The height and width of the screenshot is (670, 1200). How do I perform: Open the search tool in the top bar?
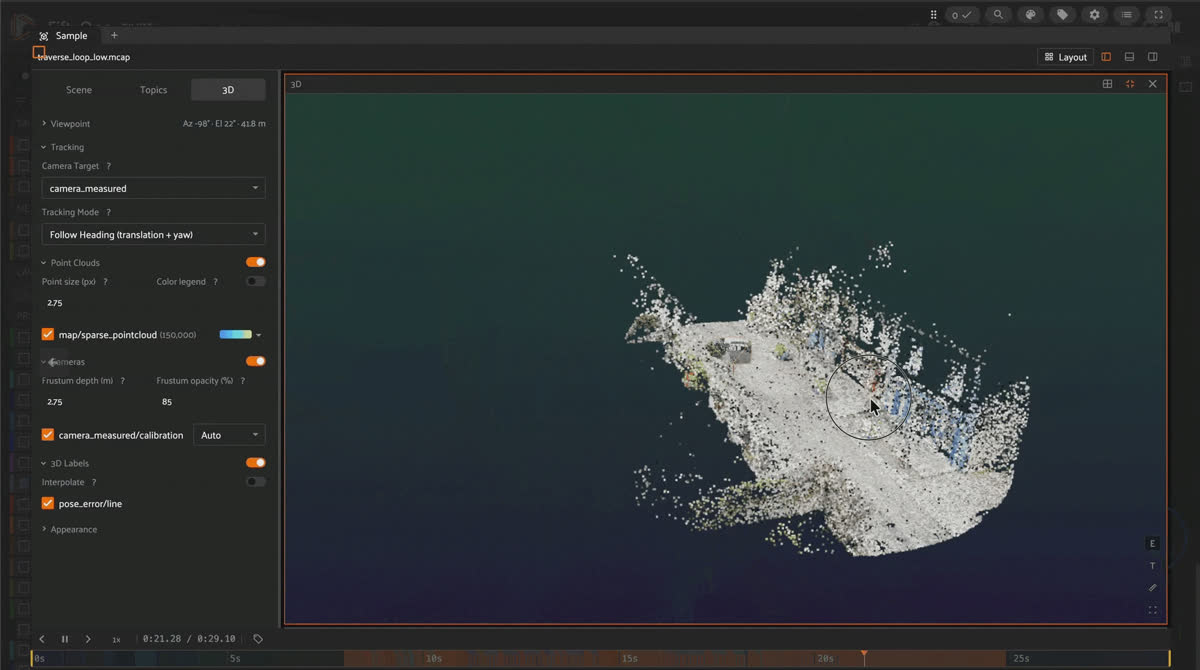(997, 15)
